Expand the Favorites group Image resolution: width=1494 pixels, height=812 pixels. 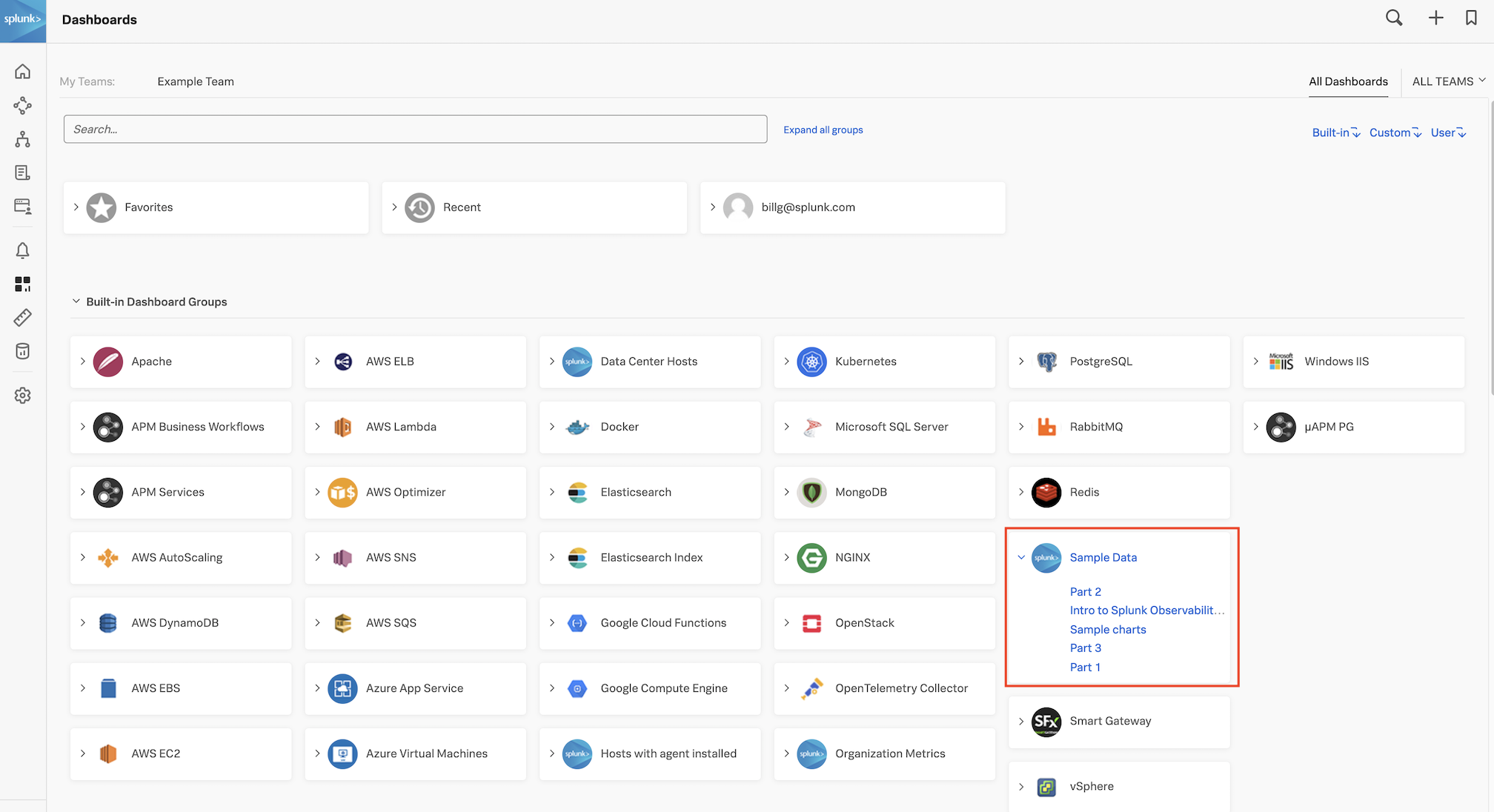[76, 207]
